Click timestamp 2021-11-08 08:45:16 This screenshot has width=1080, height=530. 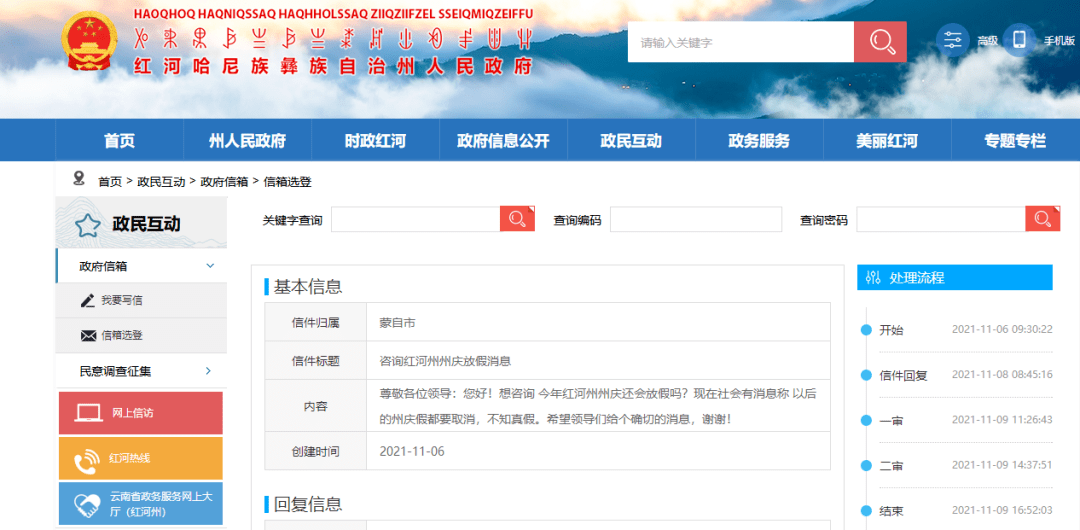point(1002,375)
